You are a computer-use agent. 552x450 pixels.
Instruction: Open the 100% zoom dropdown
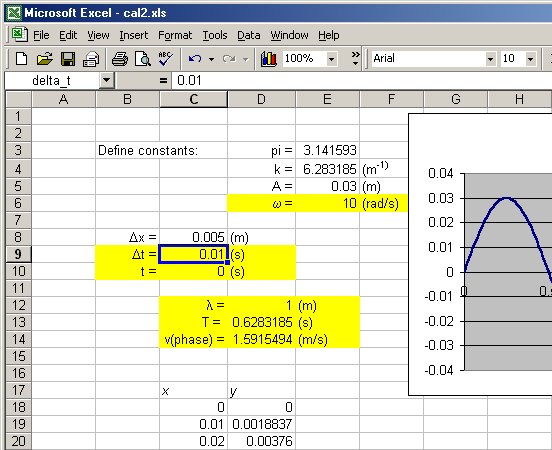tap(331, 59)
